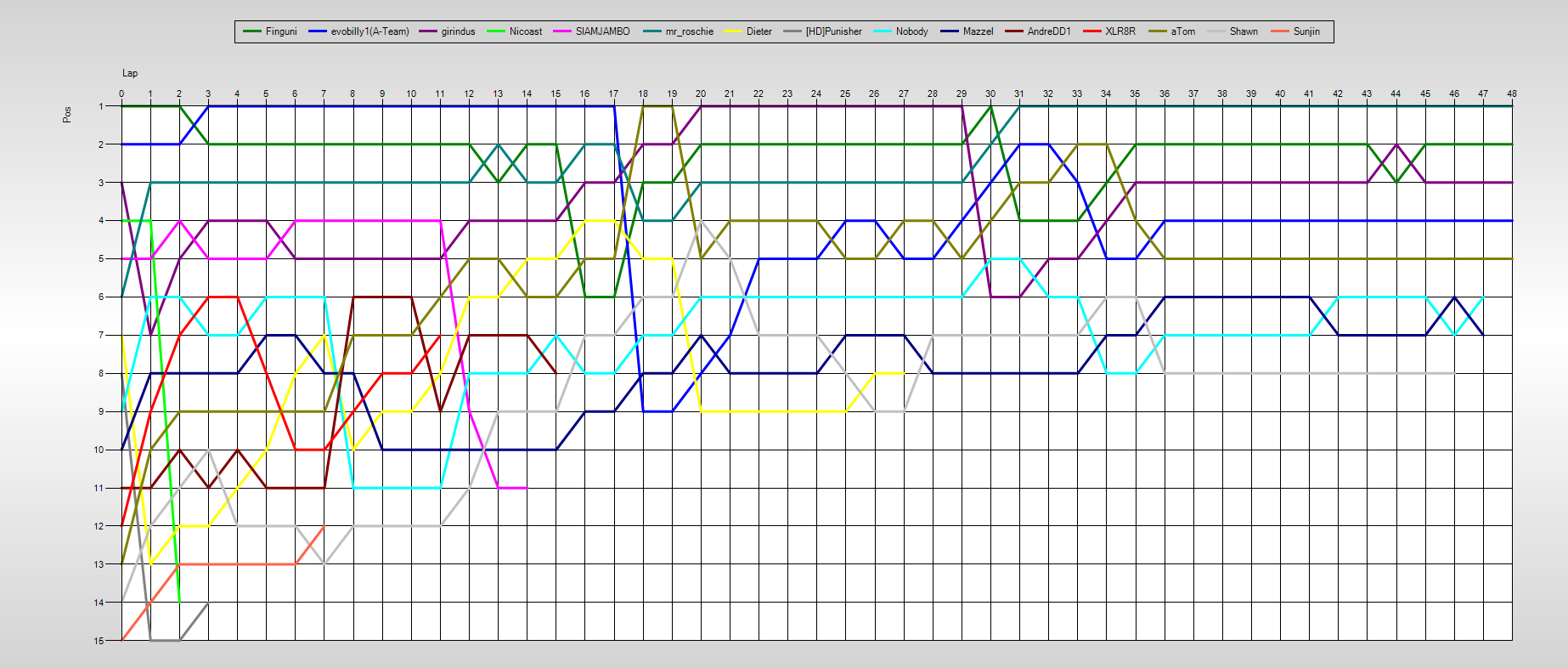Select AndreDD1 in the legend

tap(1049, 31)
